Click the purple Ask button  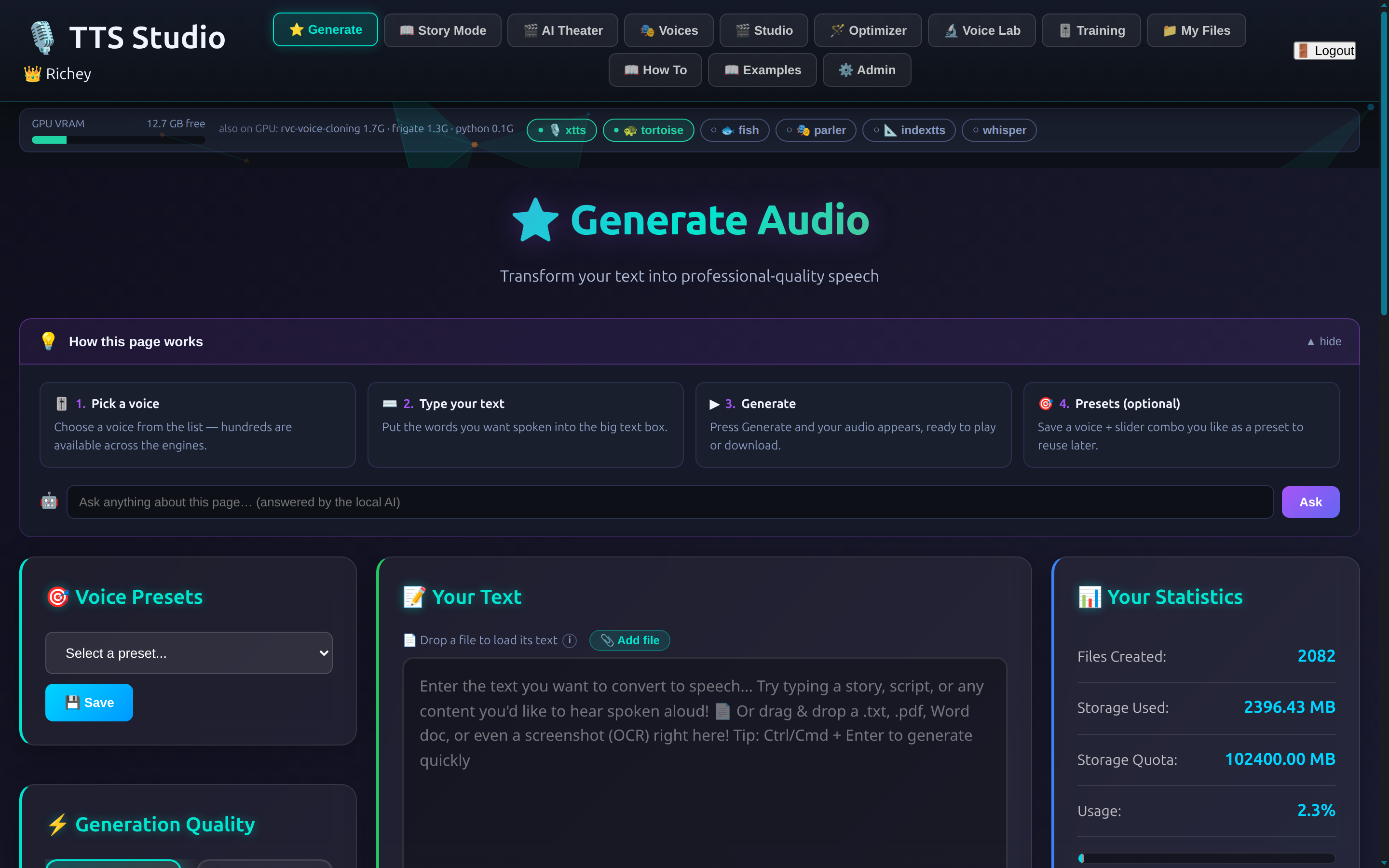[x=1310, y=502]
